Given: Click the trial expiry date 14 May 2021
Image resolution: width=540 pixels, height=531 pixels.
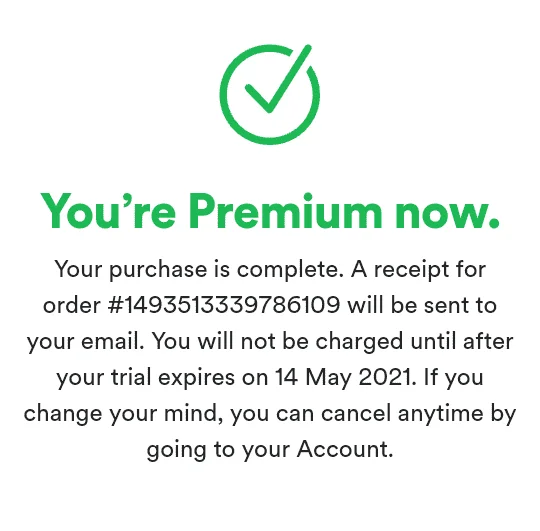Looking at the screenshot, I should (x=343, y=377).
